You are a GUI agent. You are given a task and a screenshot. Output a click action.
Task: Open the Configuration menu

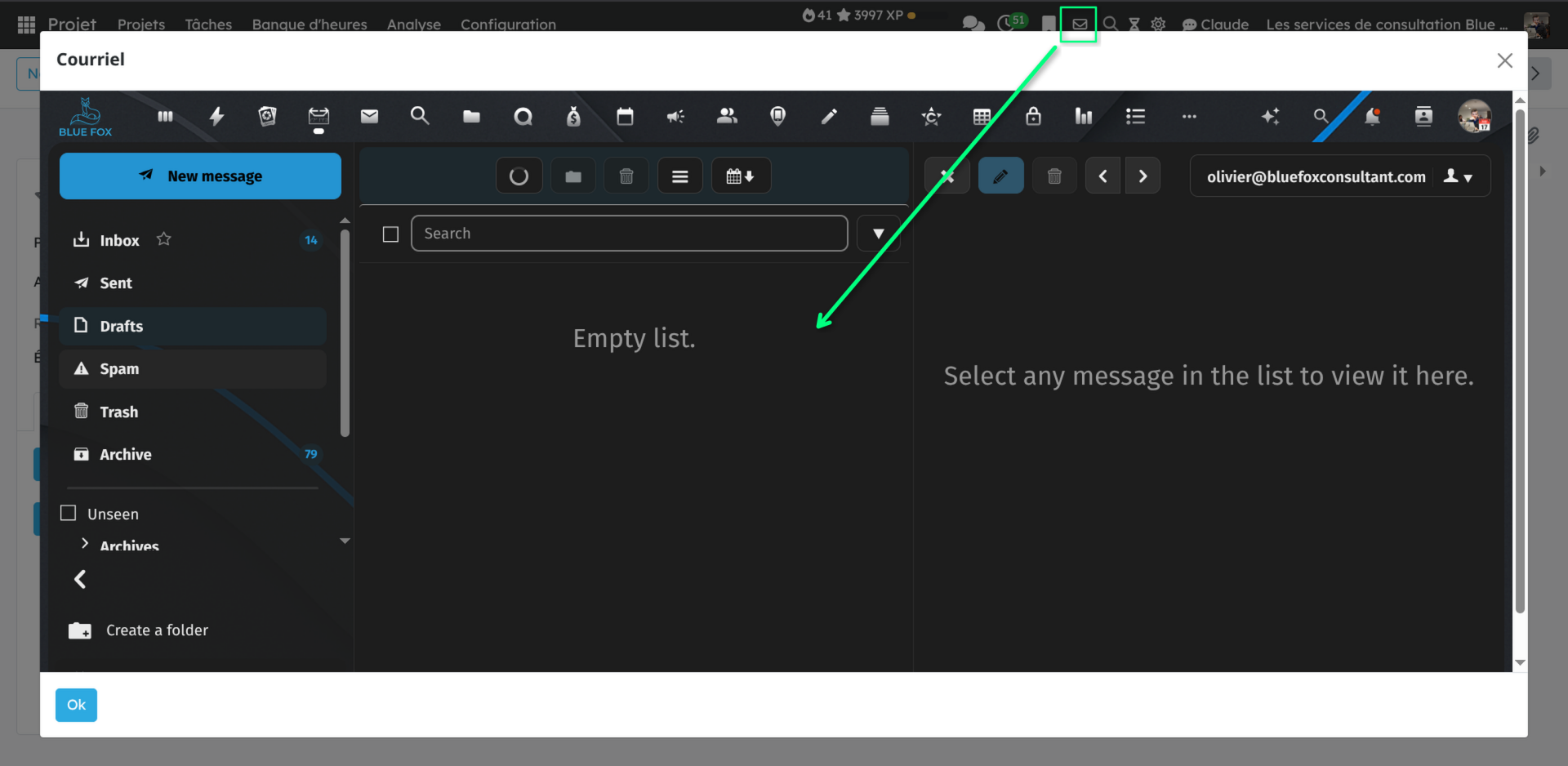coord(508,24)
